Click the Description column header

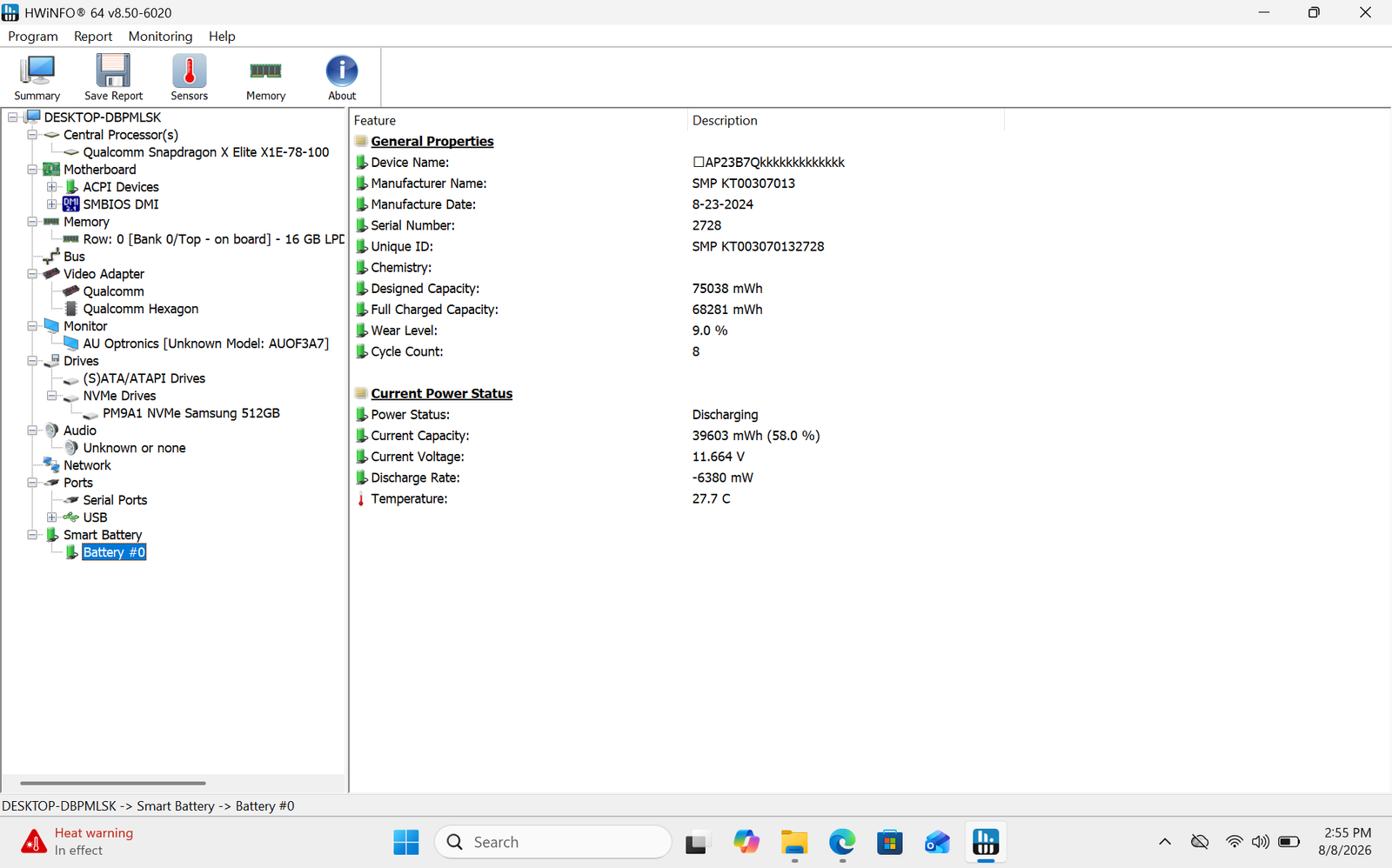(x=846, y=121)
